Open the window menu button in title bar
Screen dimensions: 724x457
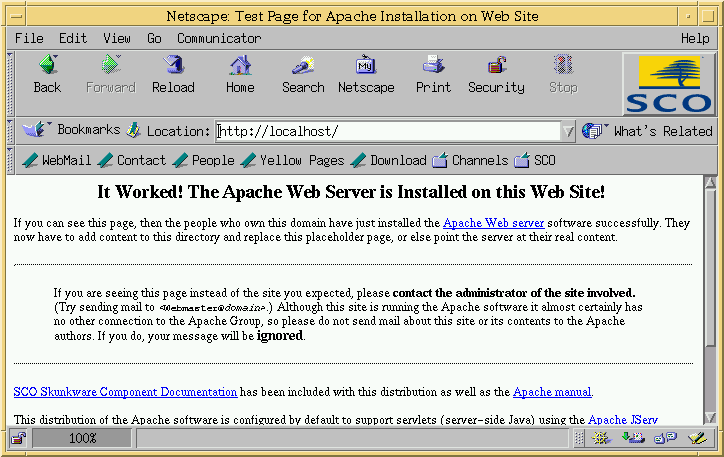coord(17,16)
